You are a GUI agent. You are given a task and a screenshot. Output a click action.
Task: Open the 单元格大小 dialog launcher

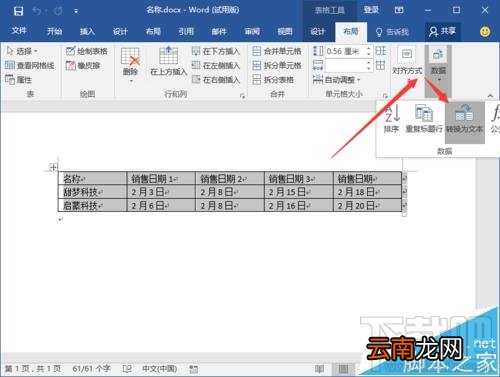point(385,96)
